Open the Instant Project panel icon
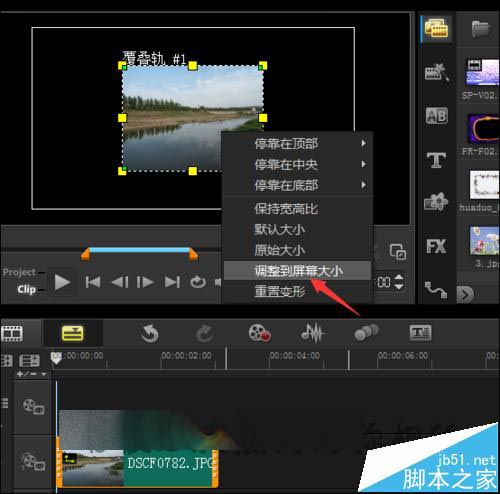This screenshot has width=500, height=494. [437, 72]
